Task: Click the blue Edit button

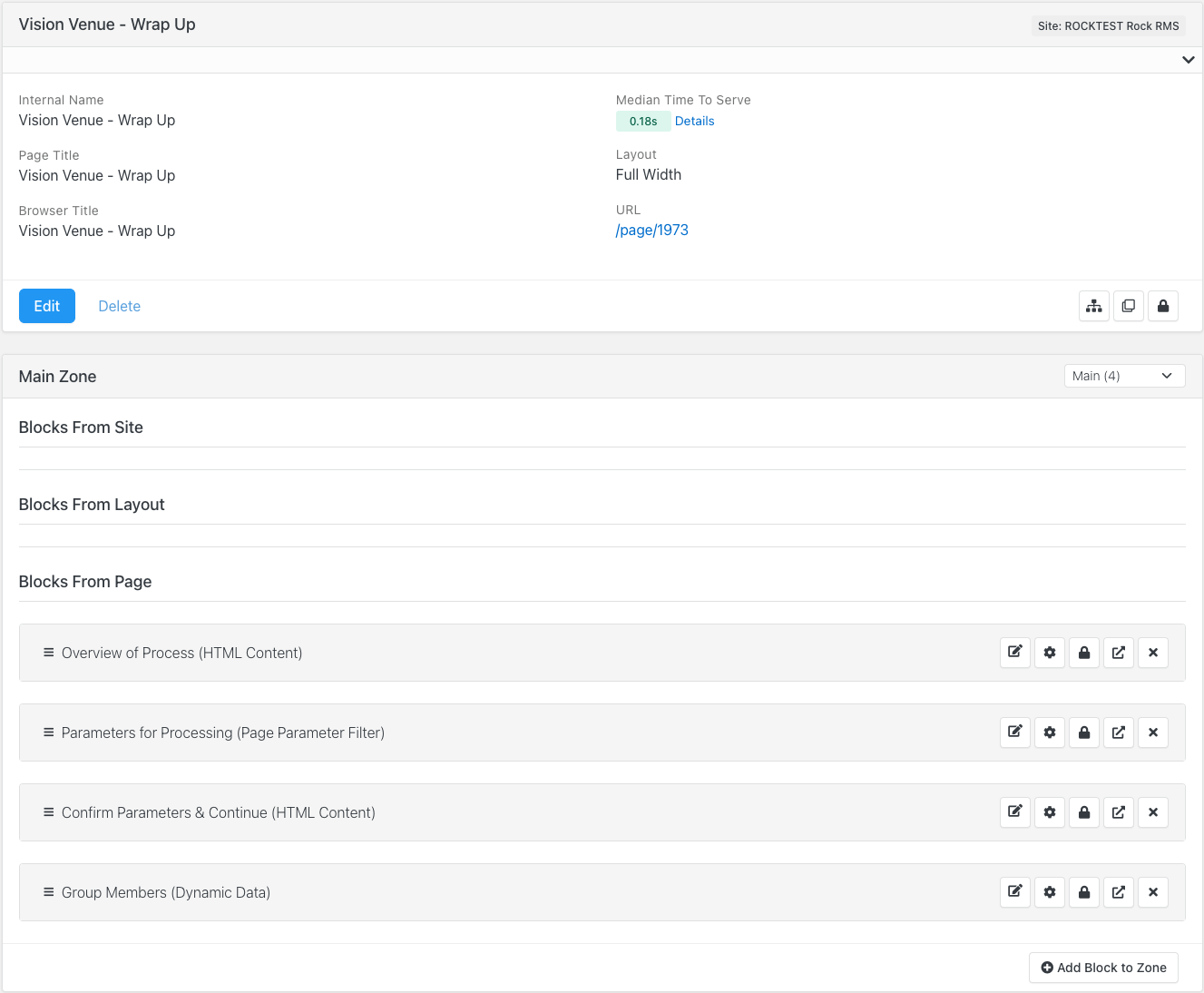Action: click(47, 306)
